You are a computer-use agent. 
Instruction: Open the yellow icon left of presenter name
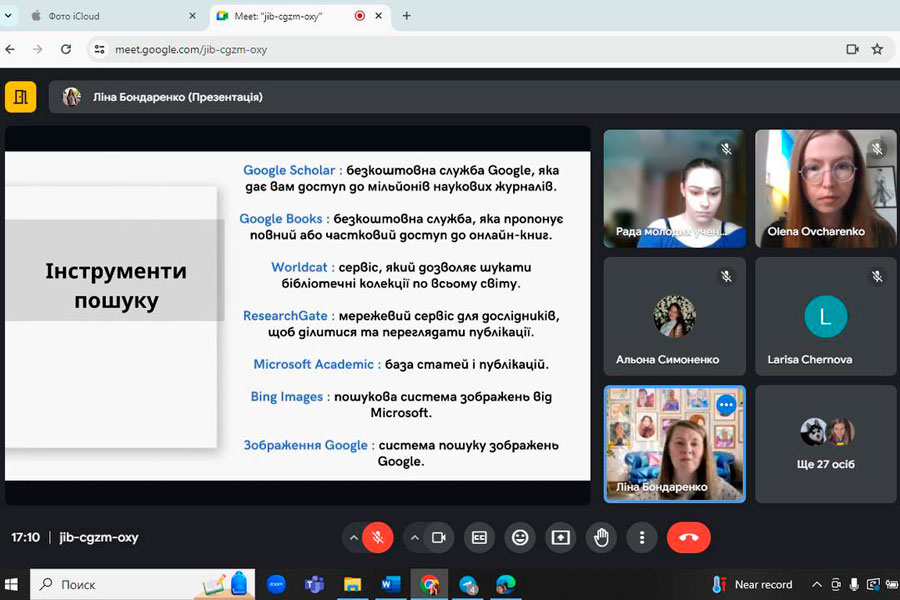(x=21, y=97)
